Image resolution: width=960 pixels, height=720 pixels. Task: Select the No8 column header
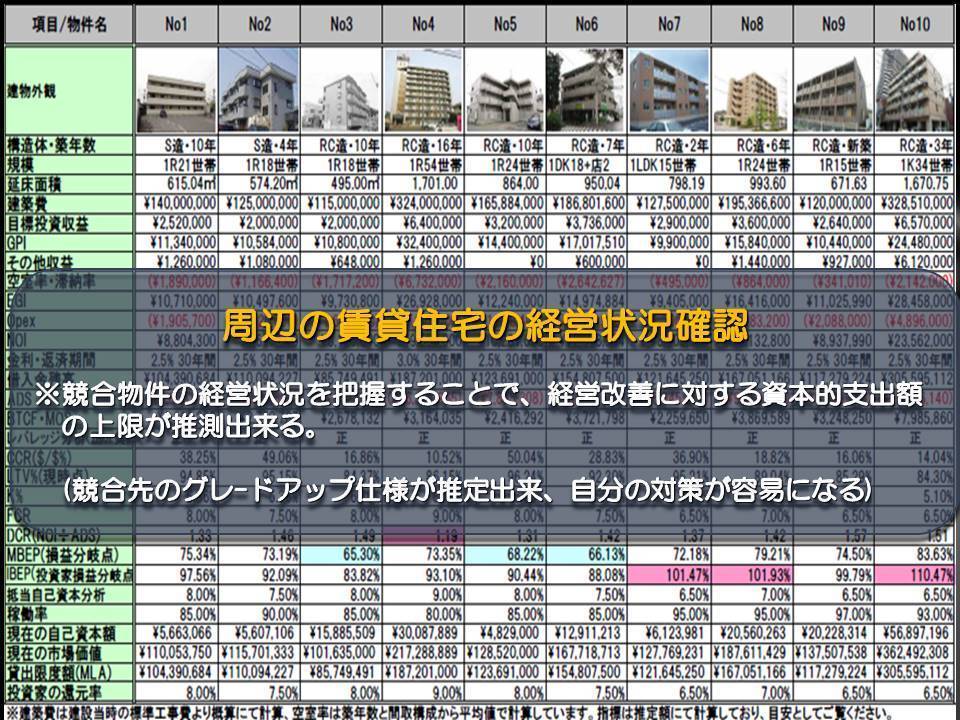[x=751, y=23]
